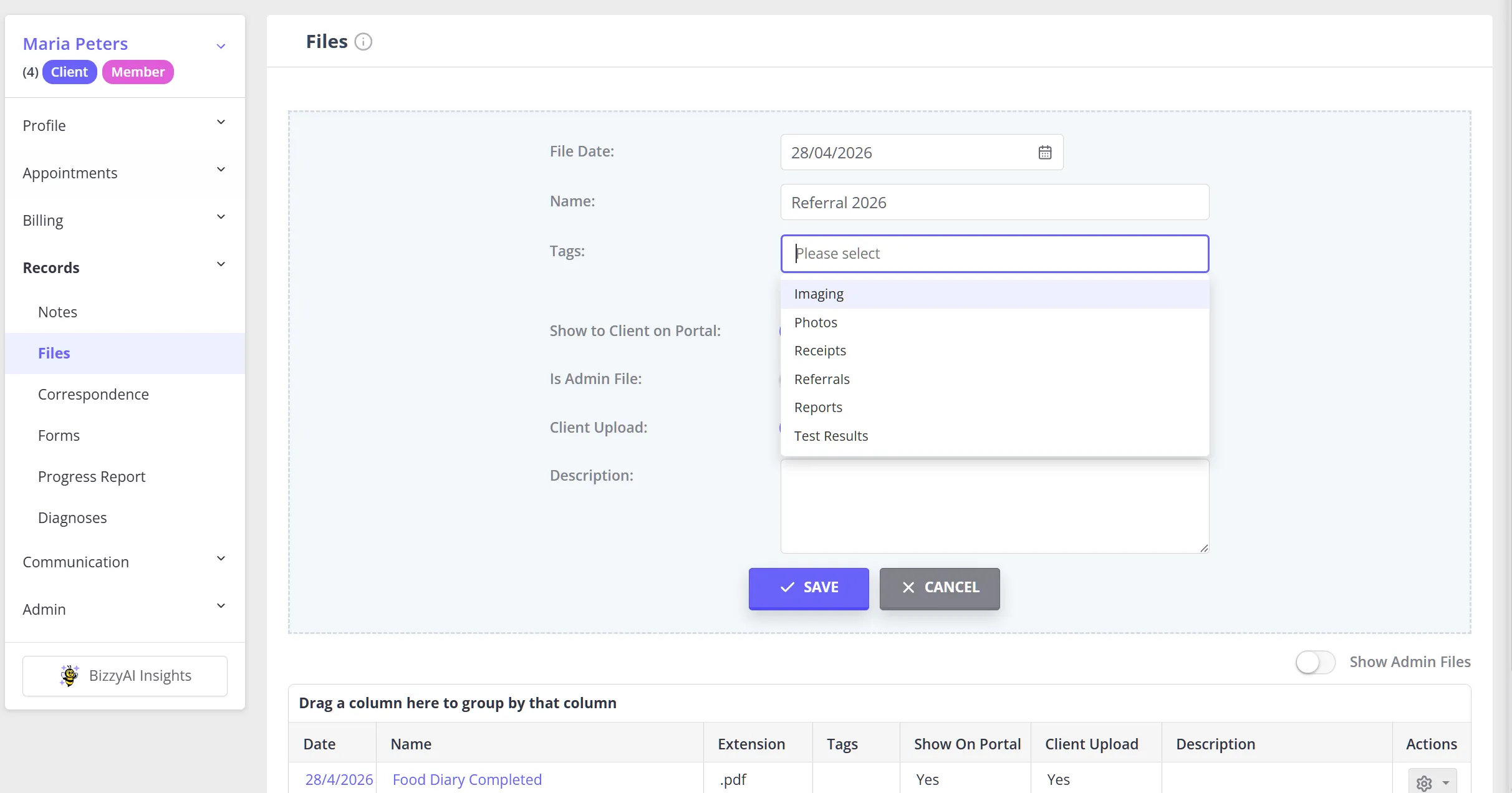Open Progress Report under Records
This screenshot has width=1512, height=793.
[125, 476]
